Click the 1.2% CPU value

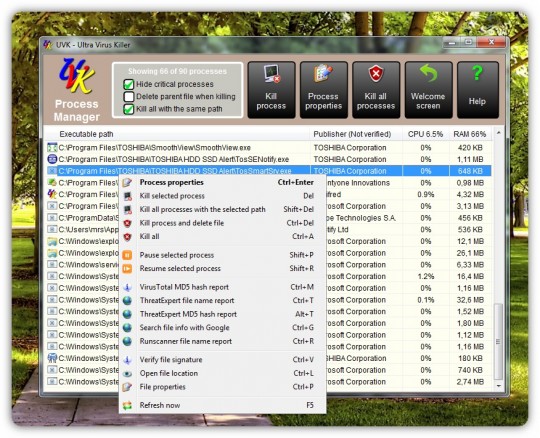[426, 277]
